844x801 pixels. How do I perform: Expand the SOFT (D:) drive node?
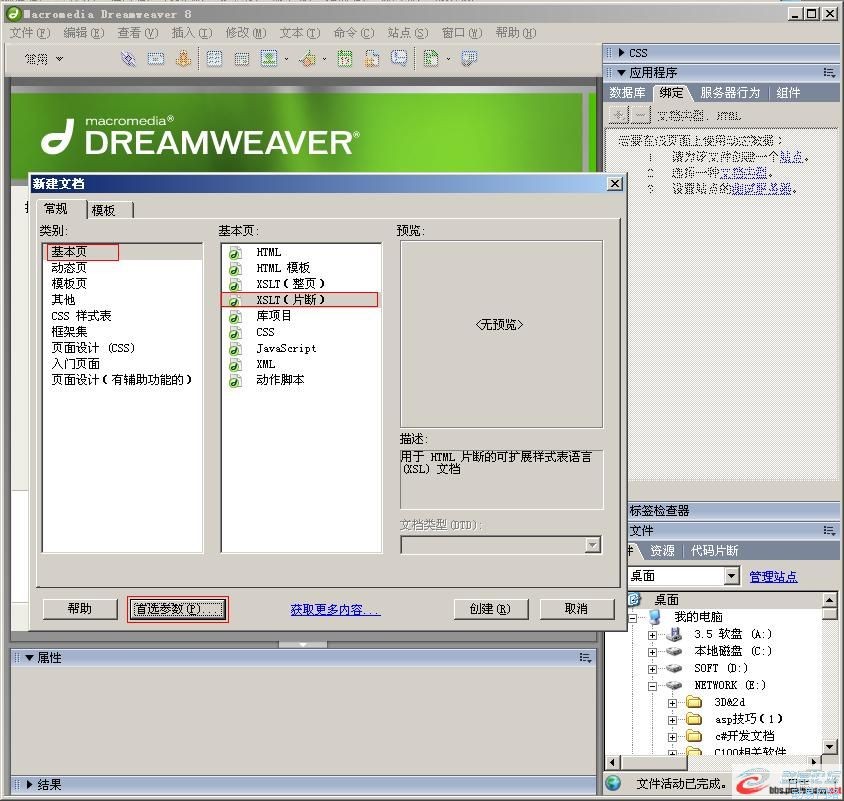[x=653, y=668]
